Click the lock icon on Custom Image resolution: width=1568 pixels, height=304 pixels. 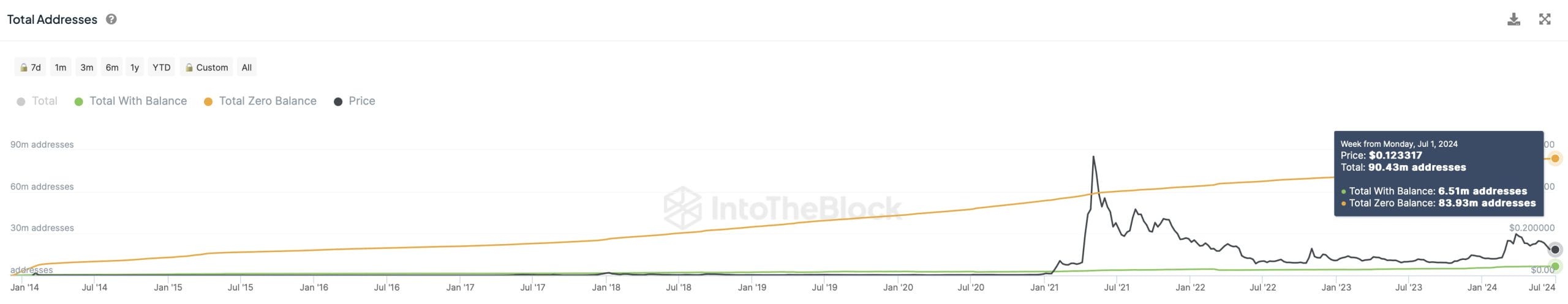pyautogui.click(x=189, y=67)
